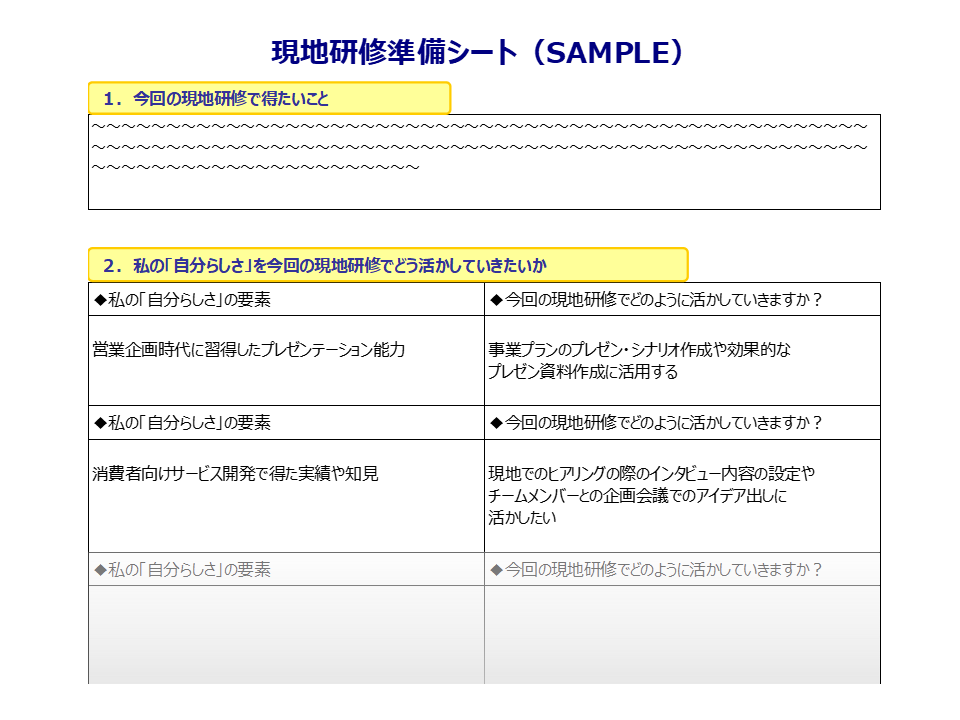Image resolution: width=960 pixels, height=720 pixels.
Task: Select the yellow 今回の現地研修で得たいこと heading box
Action: [x=269, y=98]
